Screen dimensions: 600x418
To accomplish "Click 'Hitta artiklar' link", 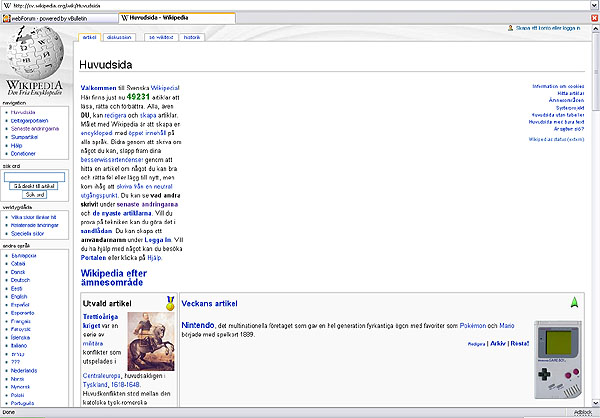I will (571, 93).
